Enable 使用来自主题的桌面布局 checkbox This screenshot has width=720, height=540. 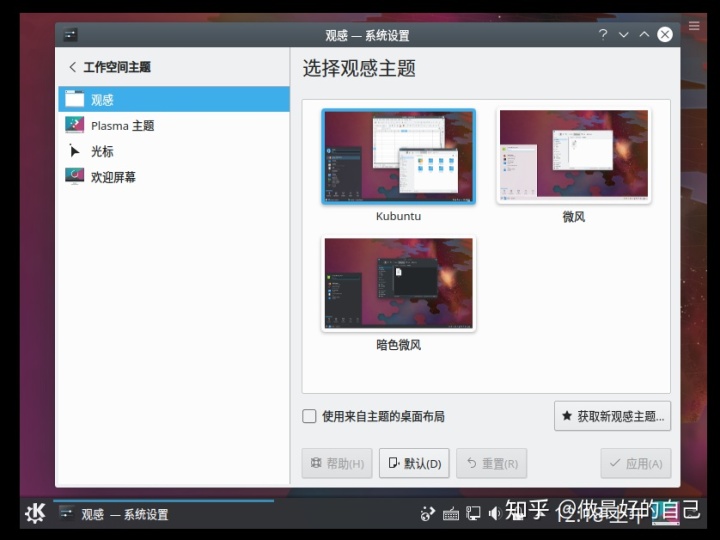[309, 416]
